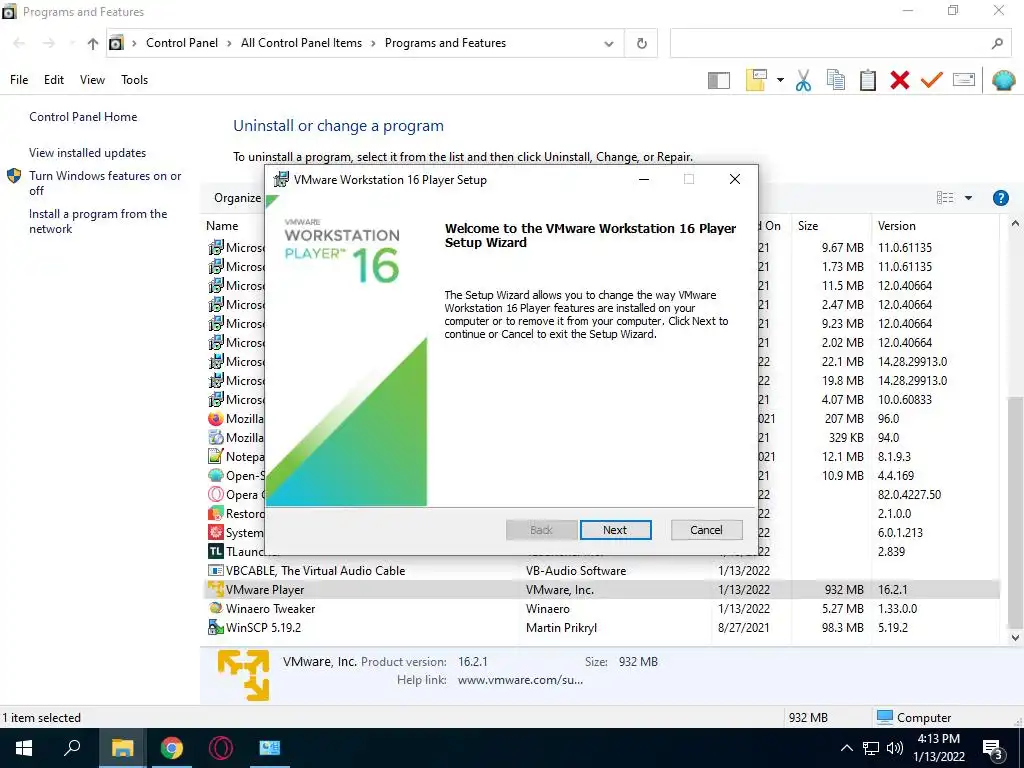This screenshot has width=1024, height=768.
Task: Click the Copy toolbar icon
Action: 835,80
